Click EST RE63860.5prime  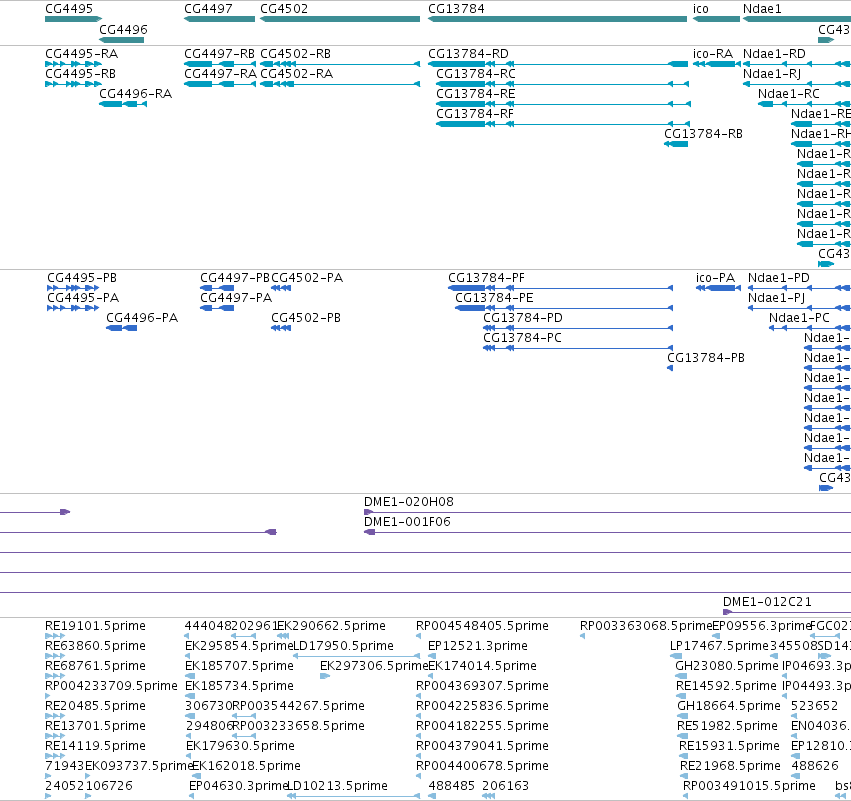click(x=96, y=646)
